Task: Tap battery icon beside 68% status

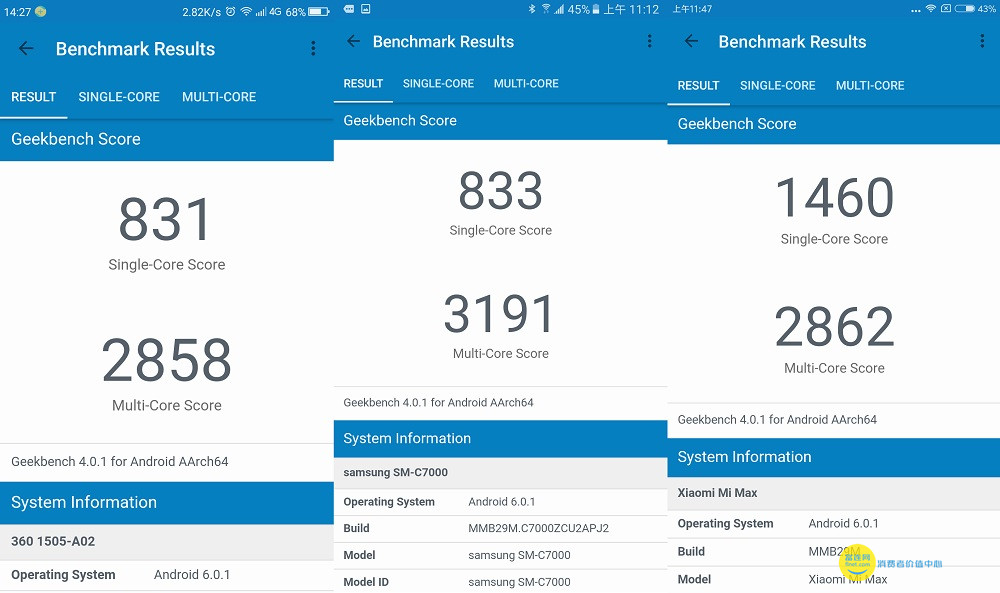Action: point(319,11)
